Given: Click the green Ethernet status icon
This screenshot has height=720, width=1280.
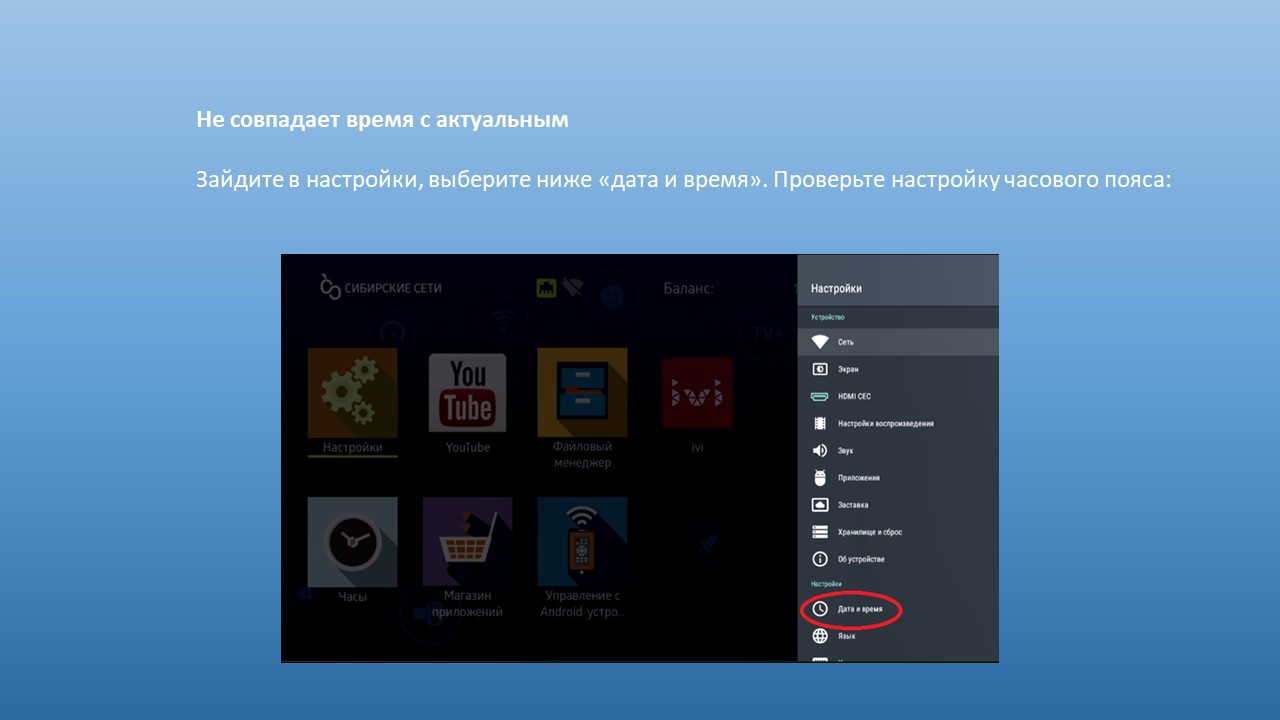Looking at the screenshot, I should (546, 288).
